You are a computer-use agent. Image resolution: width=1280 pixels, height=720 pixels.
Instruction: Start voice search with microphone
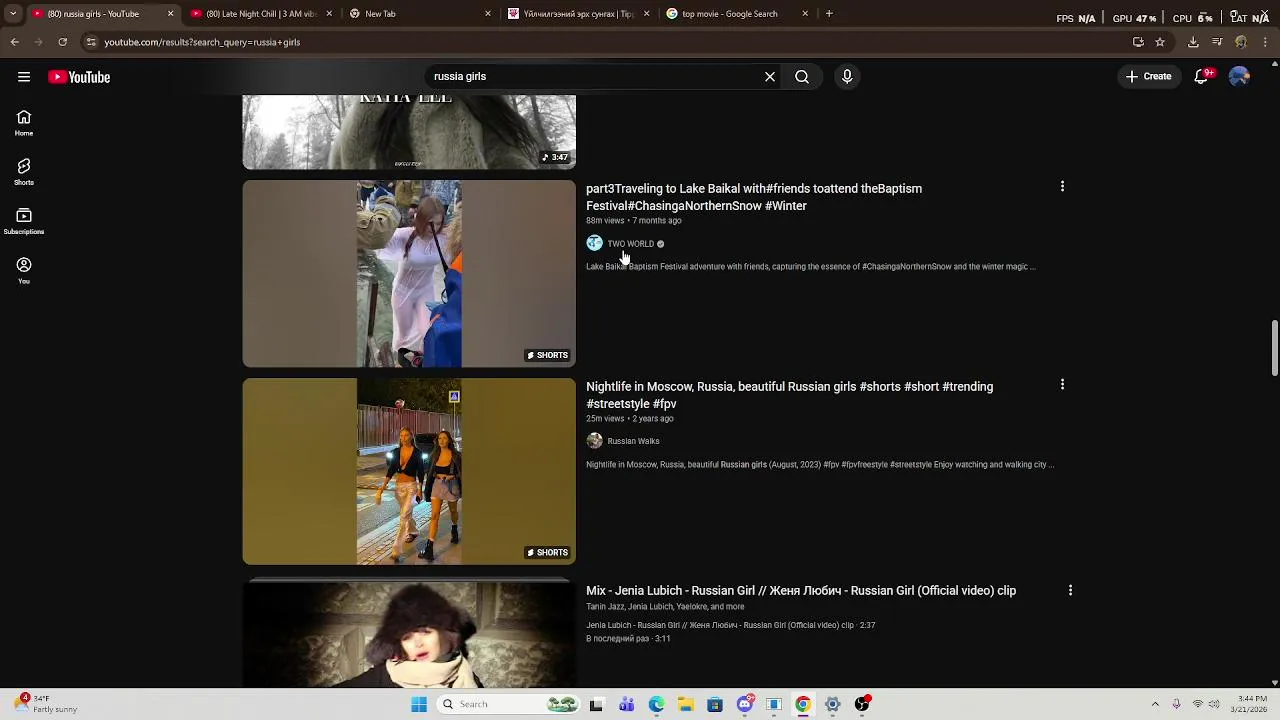[847, 77]
